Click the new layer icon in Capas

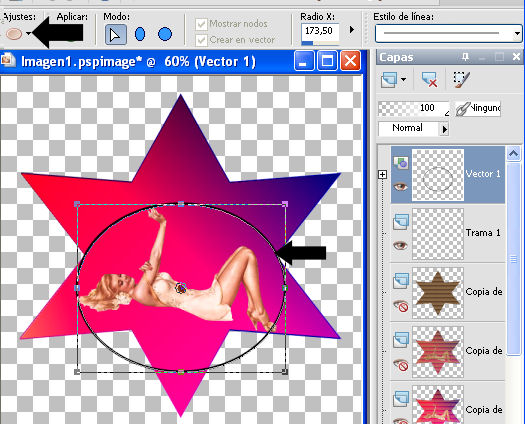389,80
